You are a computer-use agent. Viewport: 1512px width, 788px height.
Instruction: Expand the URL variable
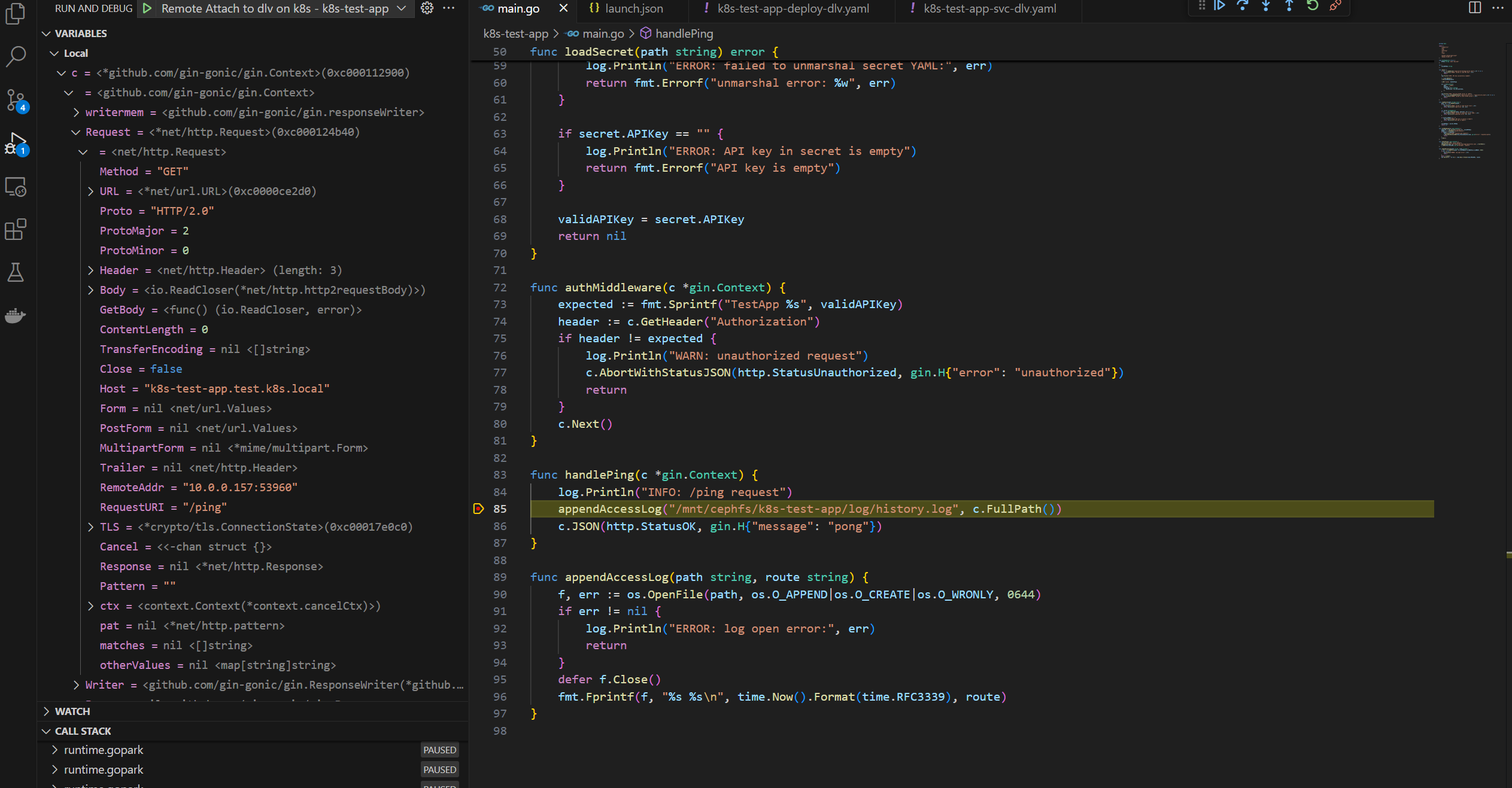pos(90,191)
